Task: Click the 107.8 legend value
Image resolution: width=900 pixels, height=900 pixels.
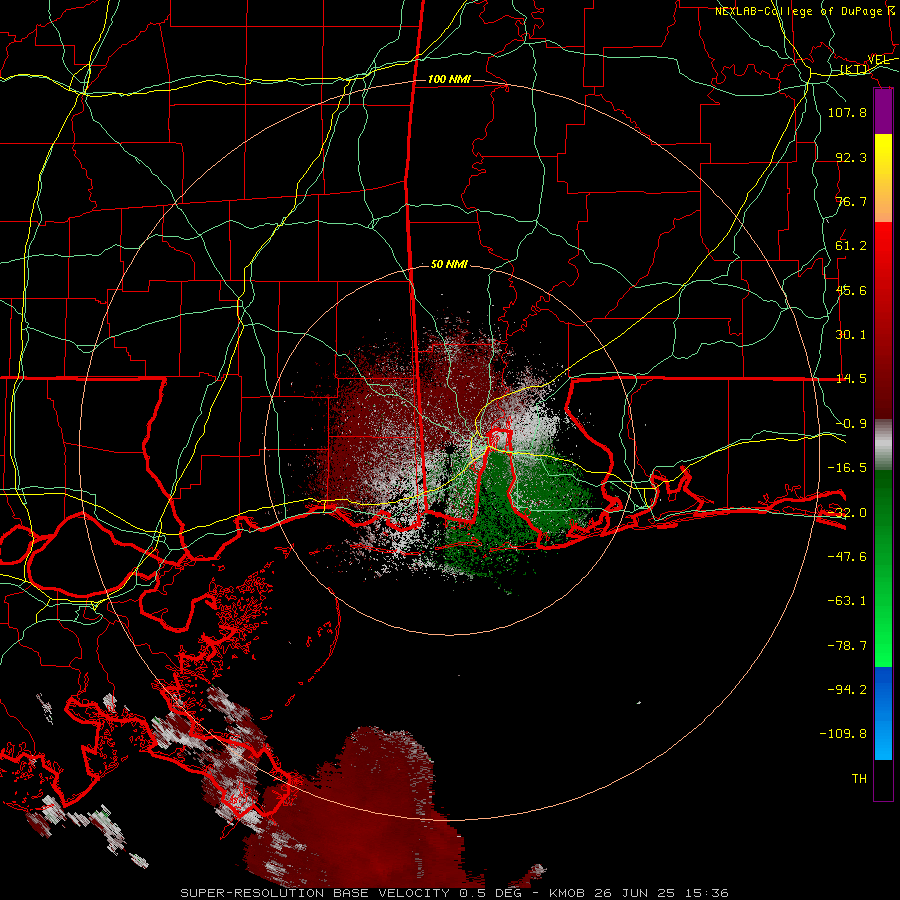Action: pyautogui.click(x=847, y=112)
